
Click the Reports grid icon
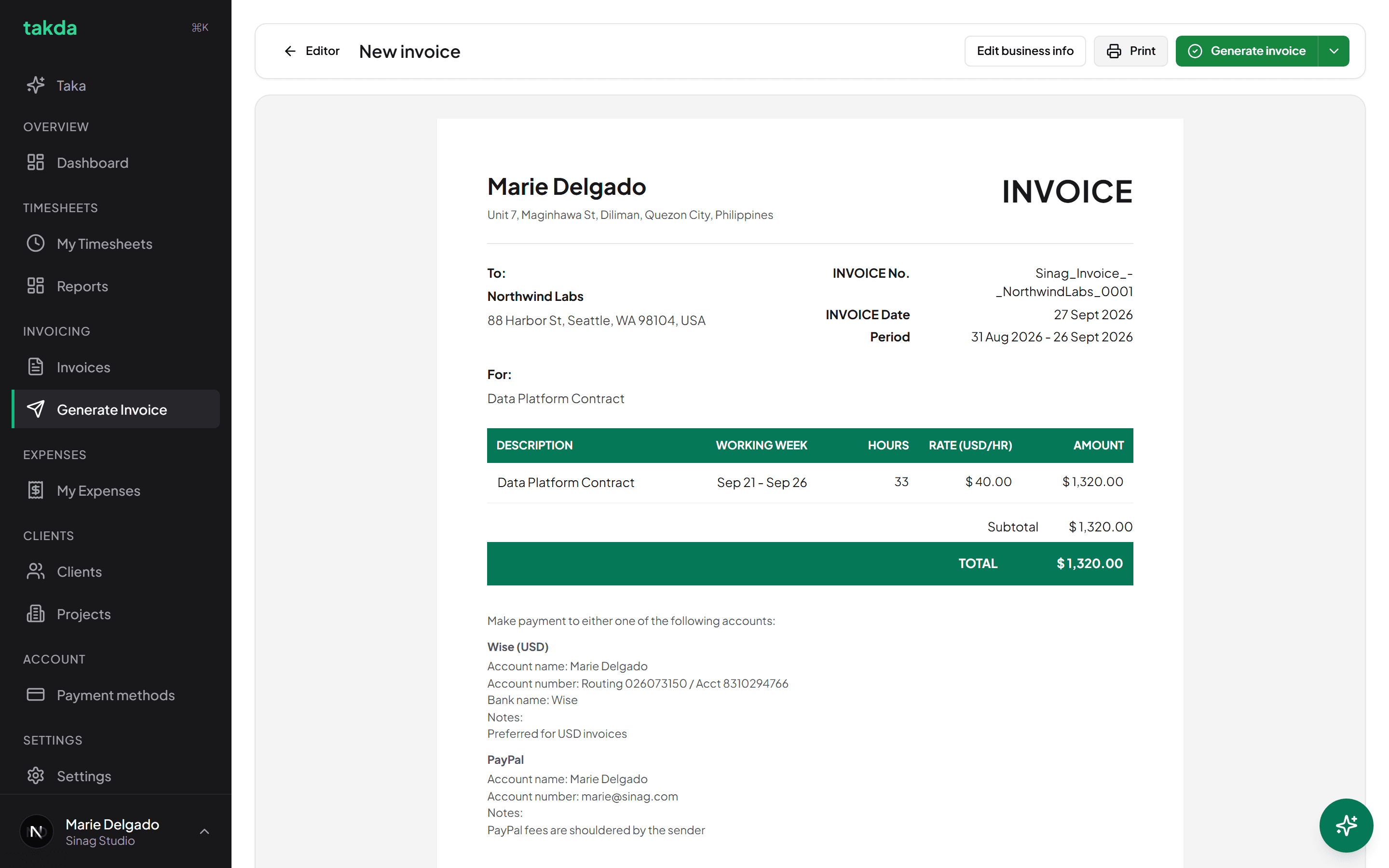pos(36,286)
